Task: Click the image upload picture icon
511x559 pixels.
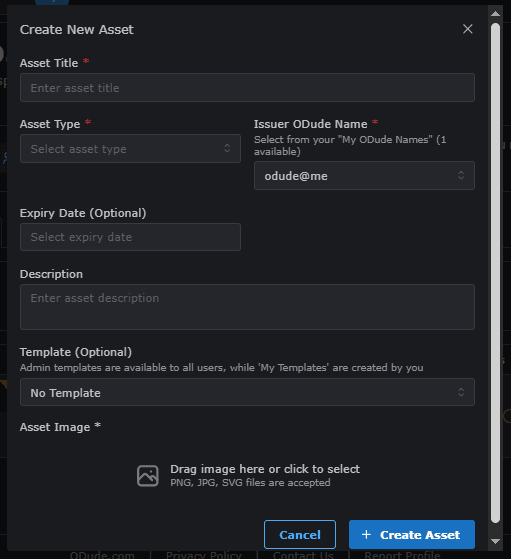Action: pos(148,476)
